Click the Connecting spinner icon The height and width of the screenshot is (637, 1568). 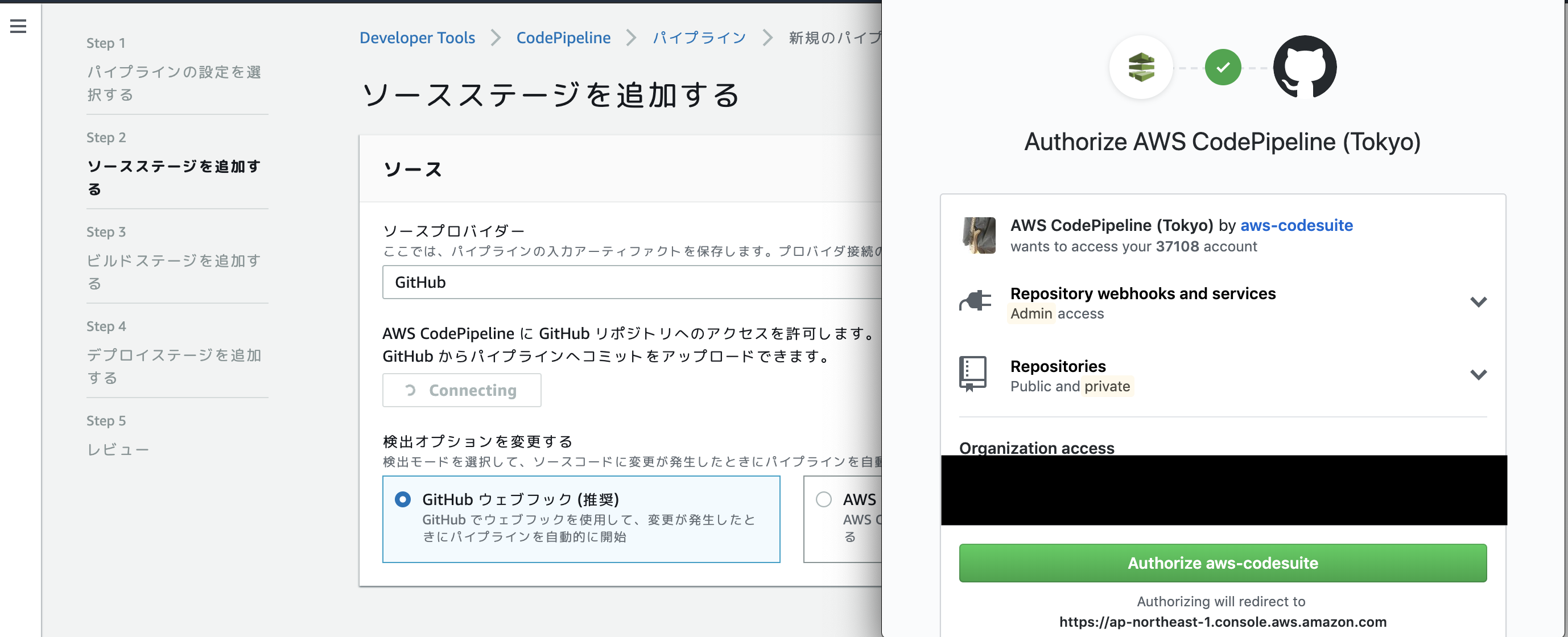410,390
